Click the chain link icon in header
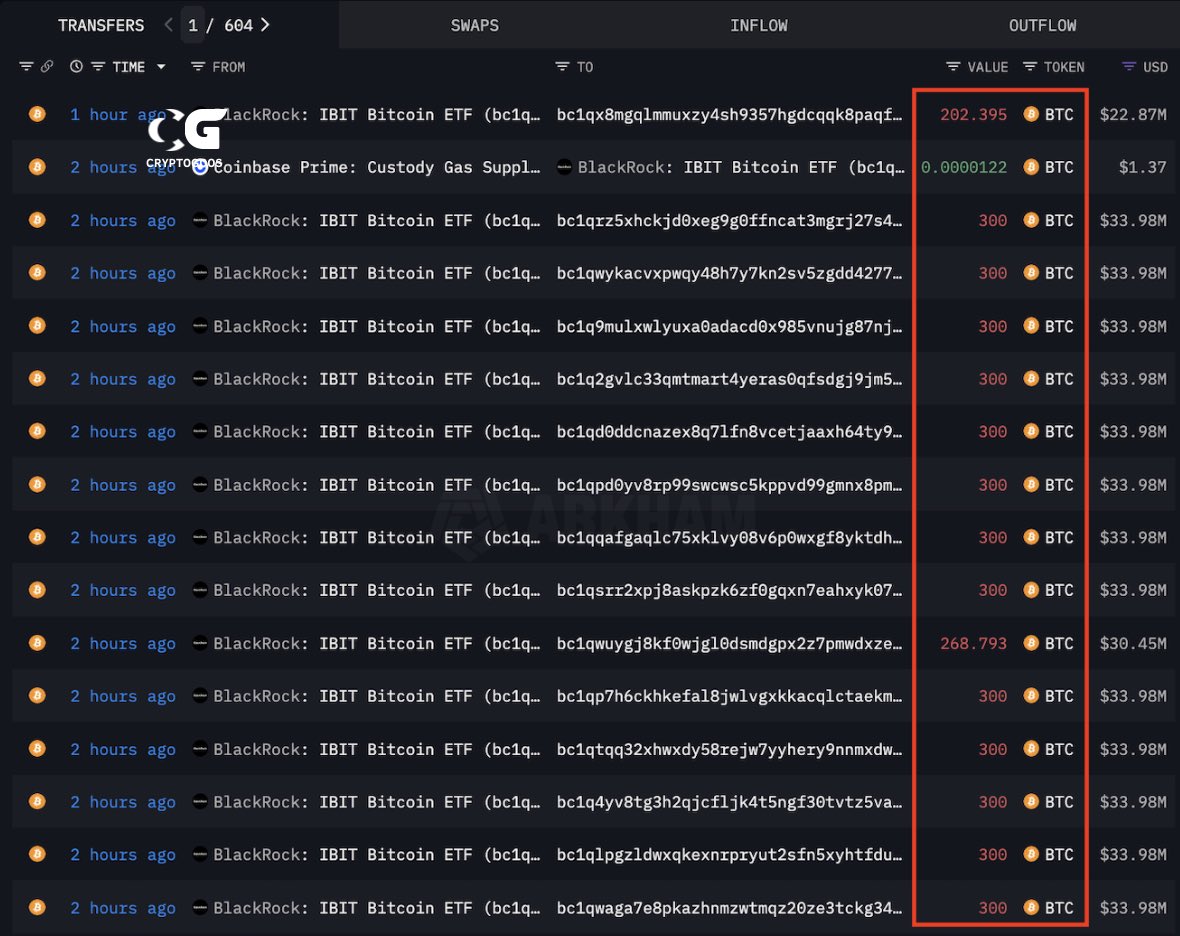The image size is (1180, 936). 47,66
